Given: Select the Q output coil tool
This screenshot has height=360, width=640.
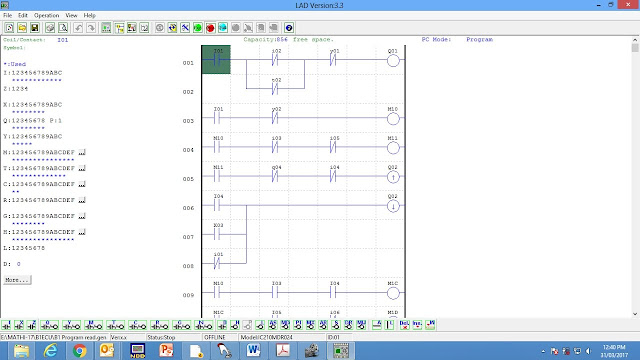Looking at the screenshot, I should [x=49, y=325].
